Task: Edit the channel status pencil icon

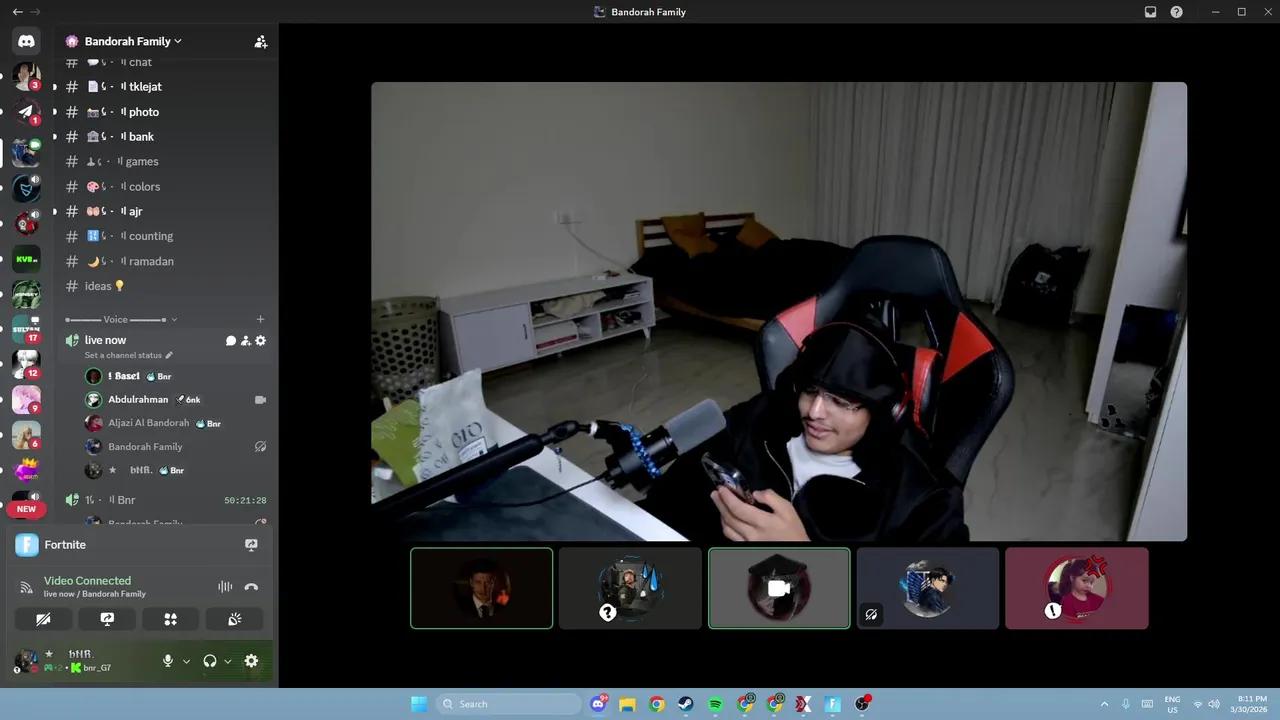Action: point(169,355)
